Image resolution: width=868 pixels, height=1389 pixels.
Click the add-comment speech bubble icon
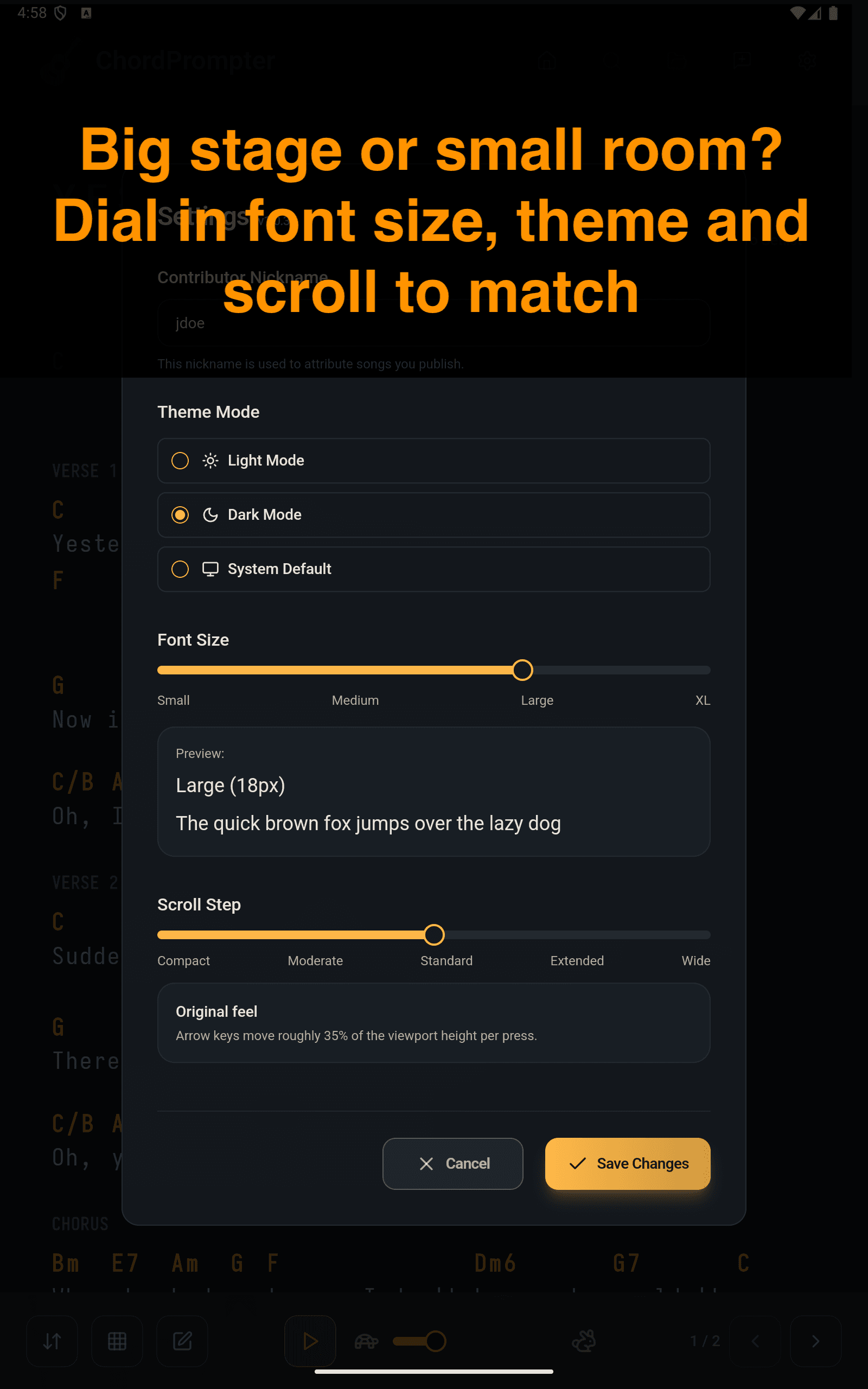[742, 60]
